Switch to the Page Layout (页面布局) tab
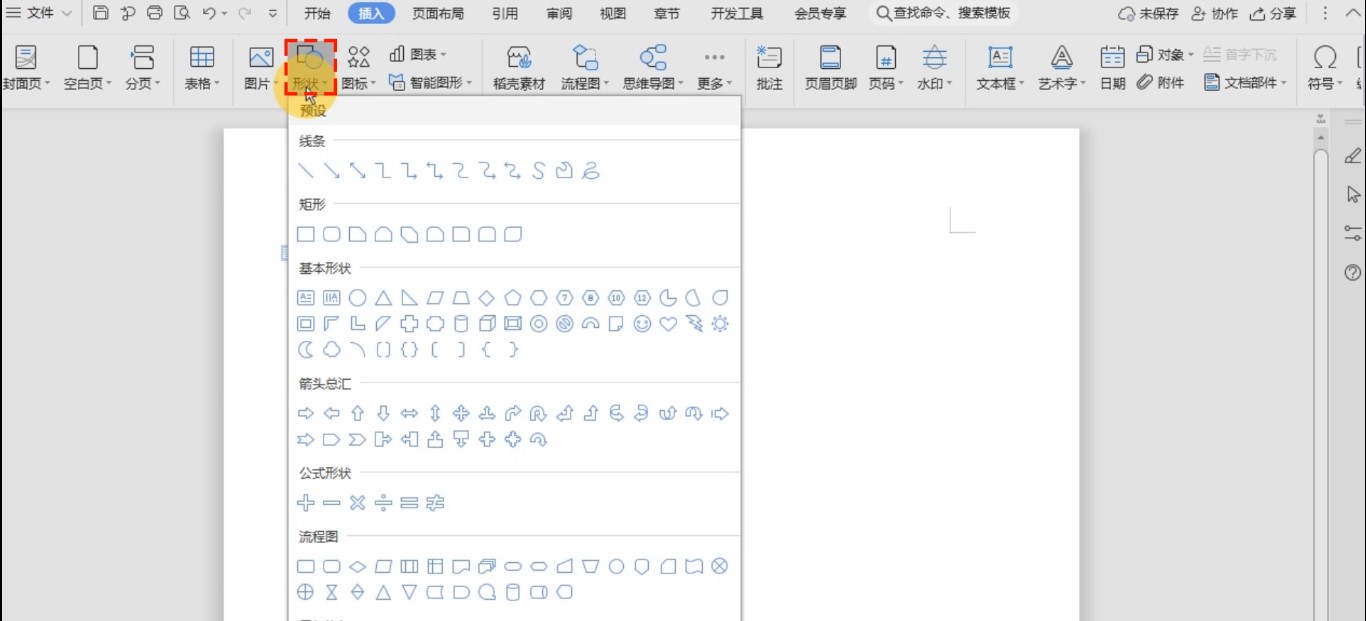1366x621 pixels. (x=438, y=13)
